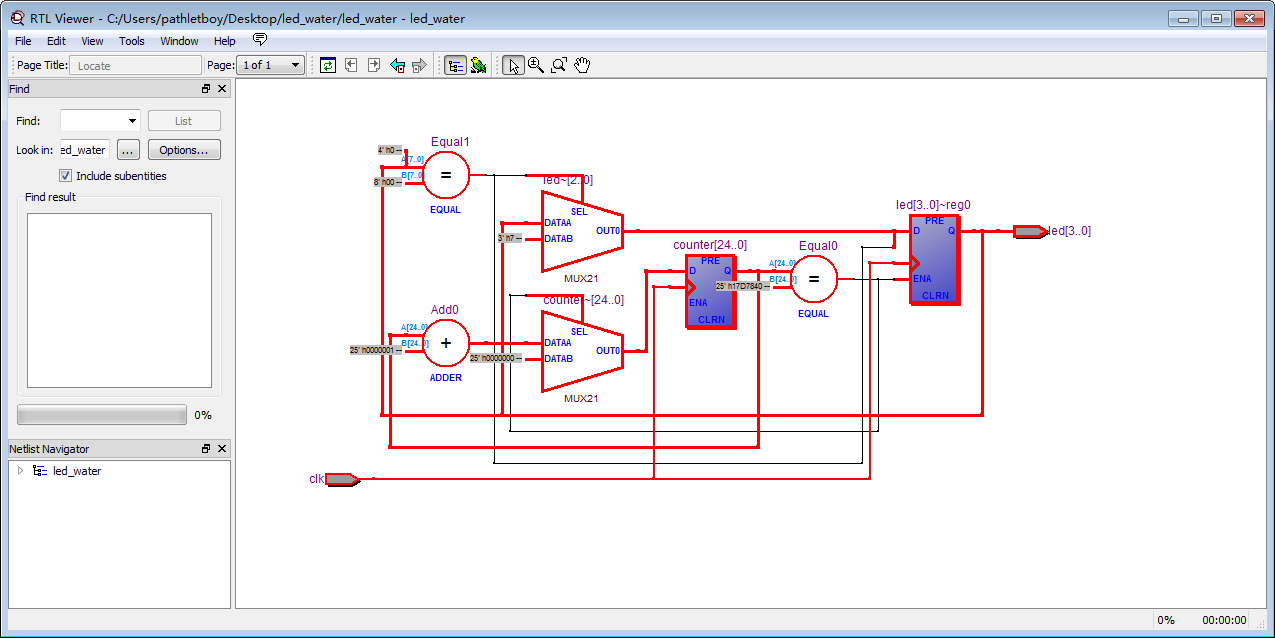Open the Bird's Eye View bird icon
Image resolution: width=1275 pixels, height=638 pixels.
coord(479,65)
